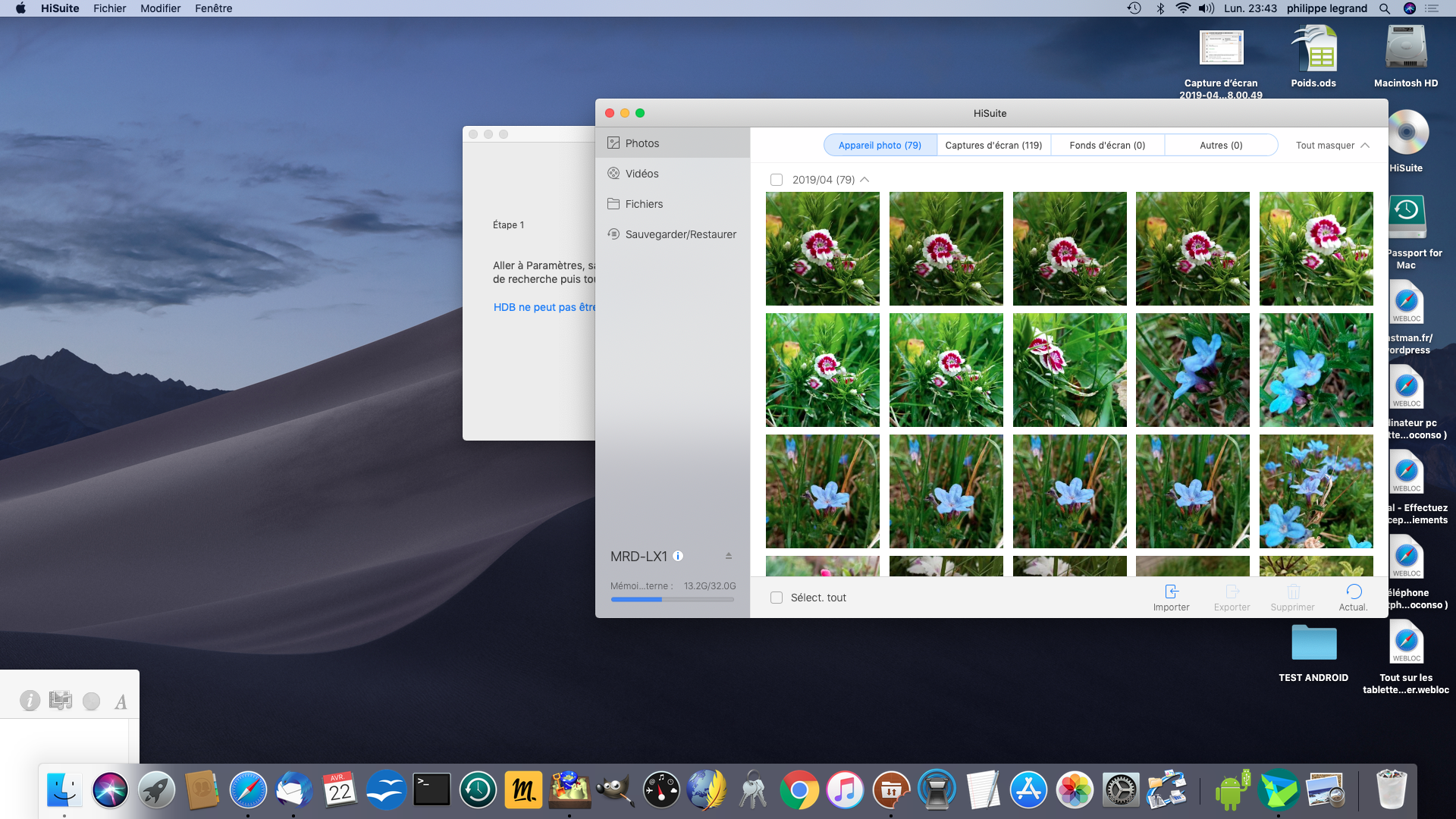Open Sauvegarder/Restaurer in sidebar

point(680,234)
